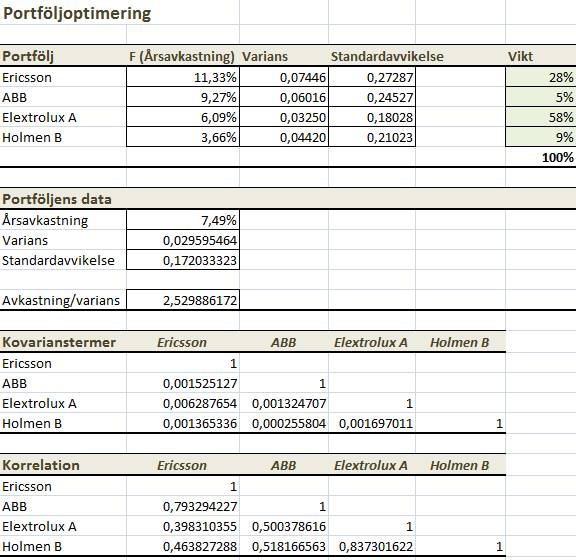Click the F (Årsavkastning) header
Screen dimensions: 576x560
(182, 56)
